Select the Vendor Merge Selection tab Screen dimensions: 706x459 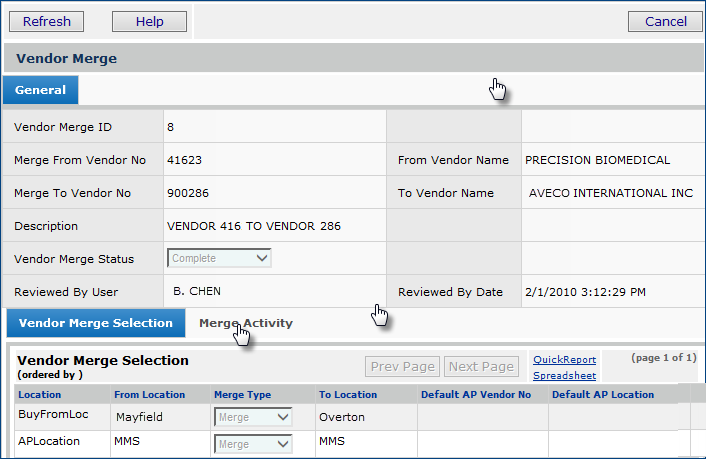96,323
